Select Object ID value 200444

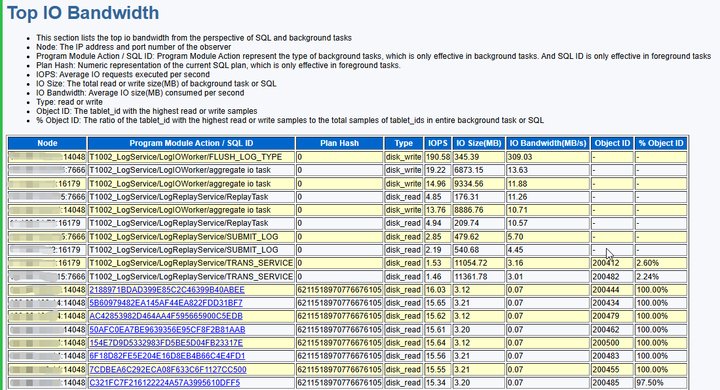(606, 290)
